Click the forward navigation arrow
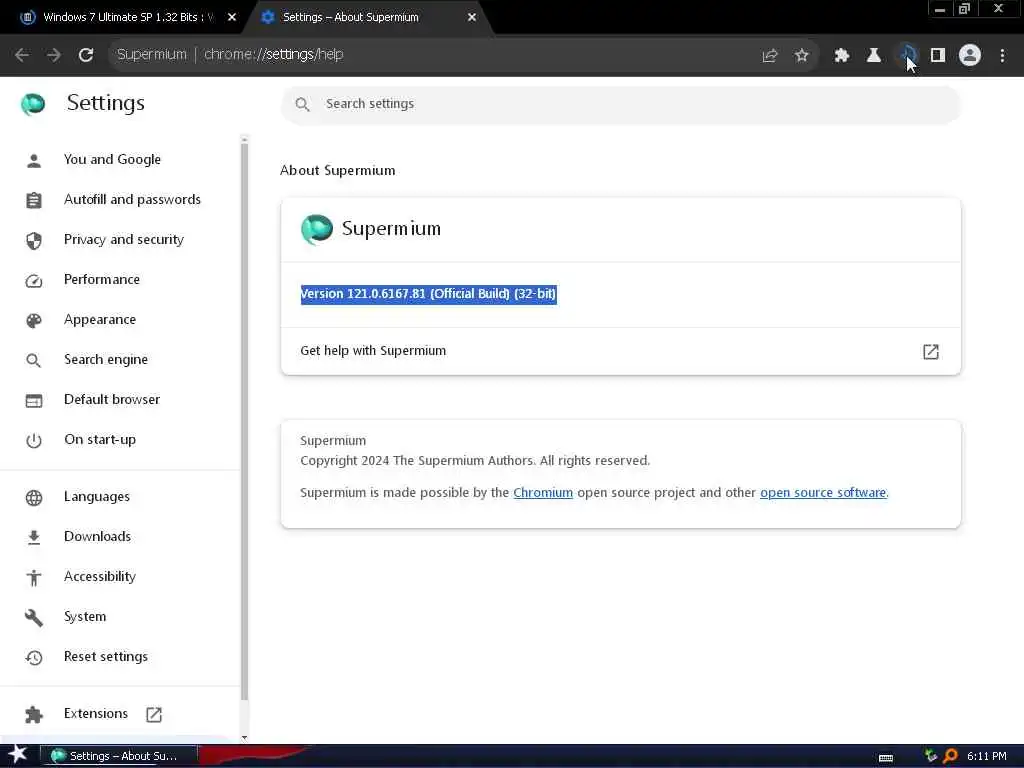 (54, 55)
